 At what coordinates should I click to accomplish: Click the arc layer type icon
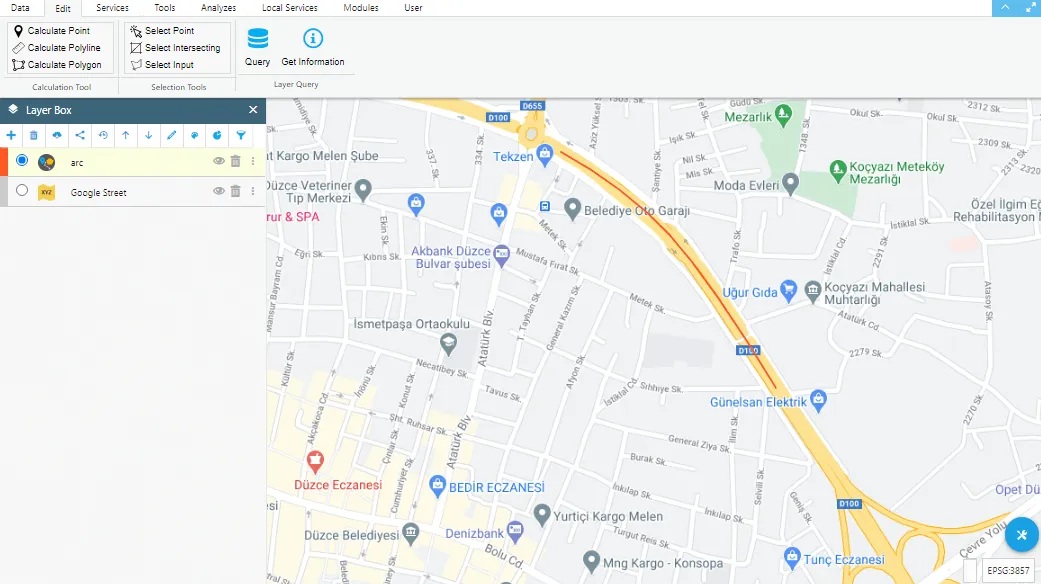(x=46, y=162)
